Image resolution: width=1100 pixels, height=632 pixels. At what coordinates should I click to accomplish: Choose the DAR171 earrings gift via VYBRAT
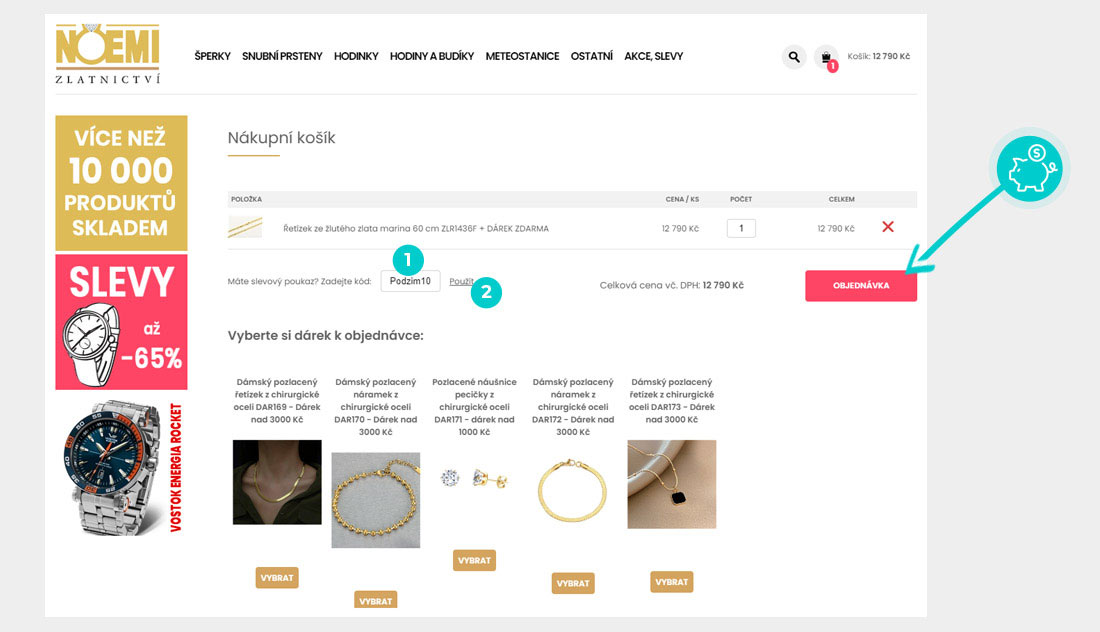[474, 560]
